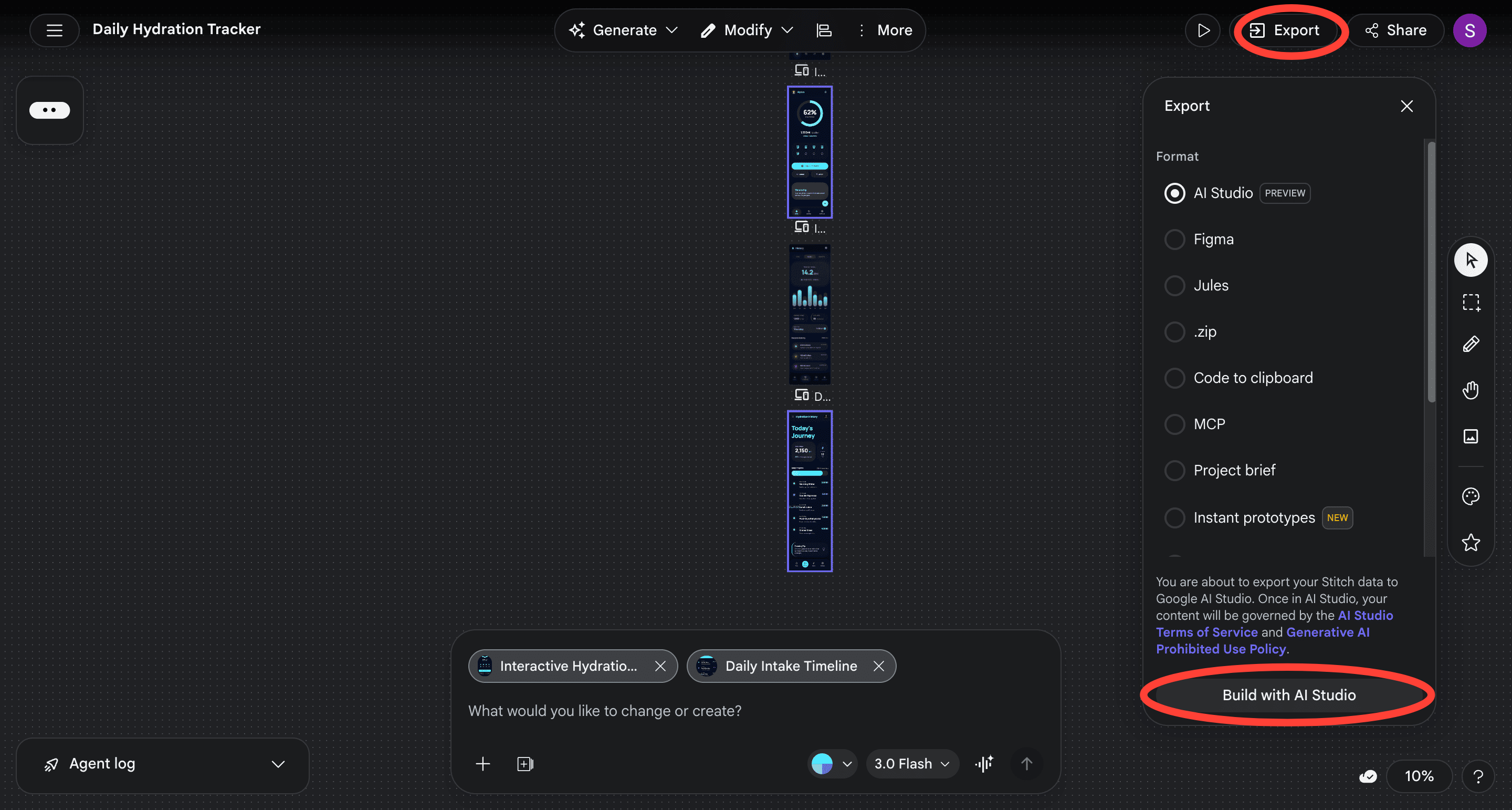Click Build with AI Studio button
1512x810 pixels.
(1288, 695)
